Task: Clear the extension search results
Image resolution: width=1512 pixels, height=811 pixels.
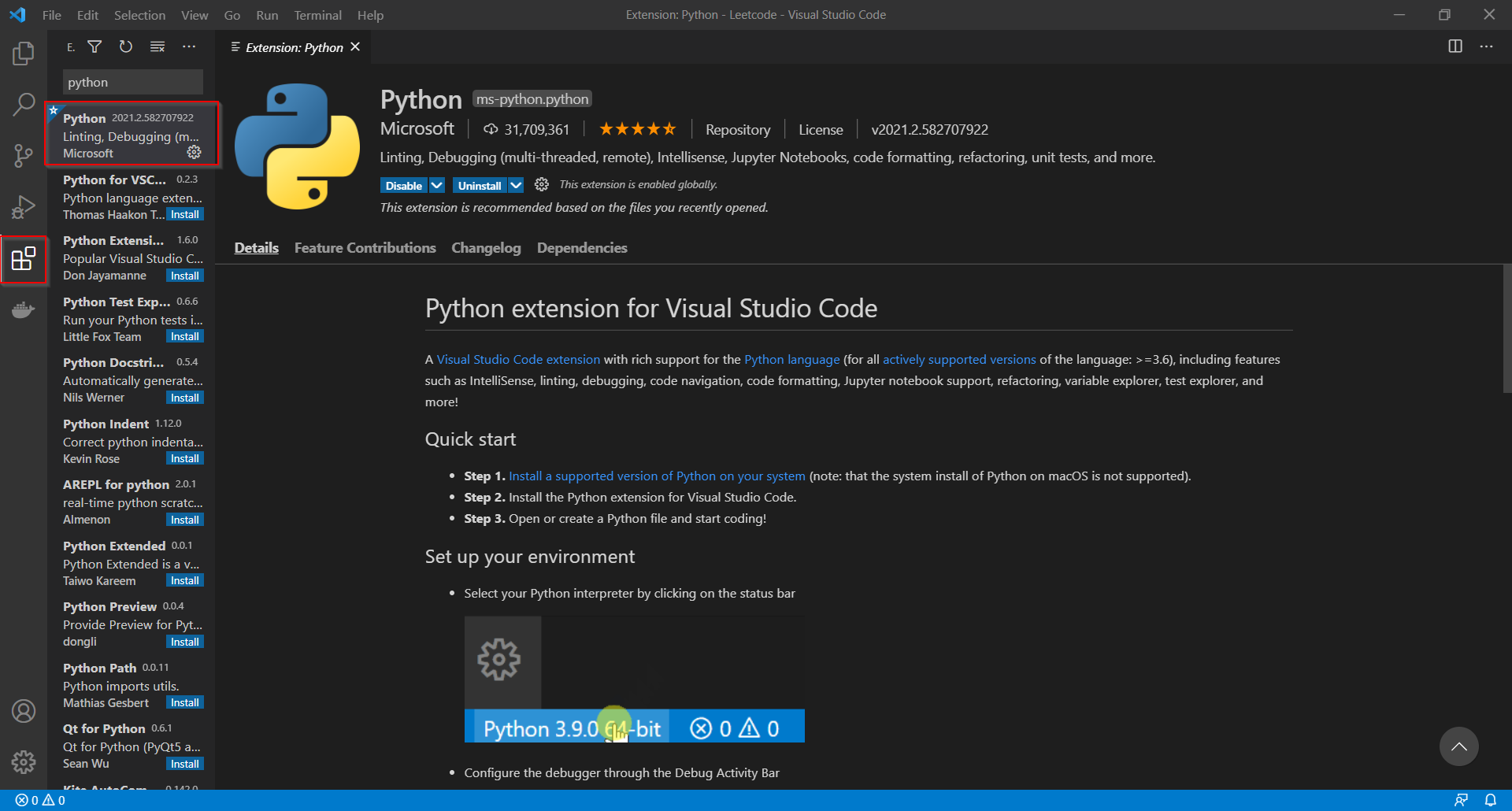Action: pos(157,46)
